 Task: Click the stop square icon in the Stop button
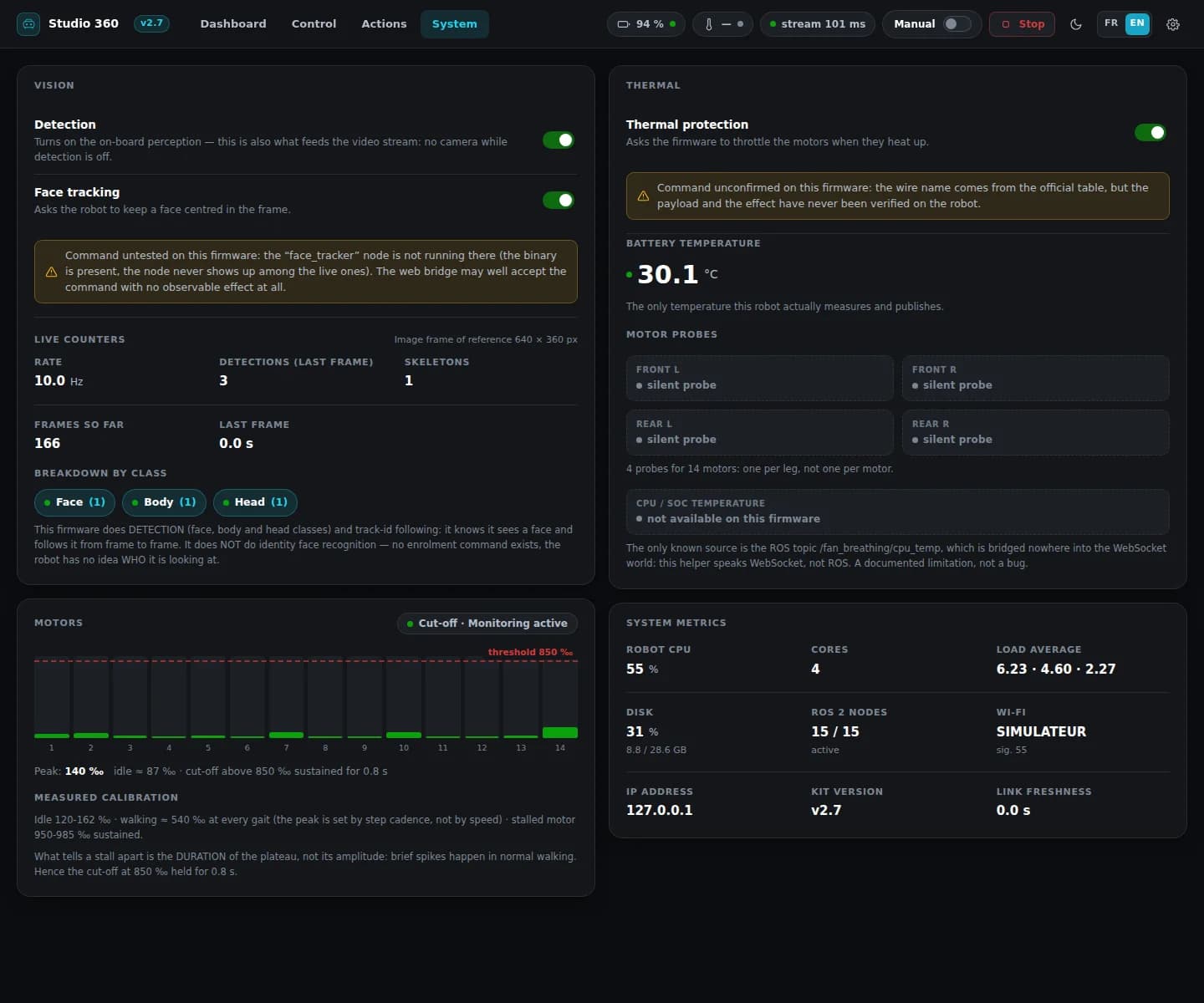click(x=1006, y=24)
